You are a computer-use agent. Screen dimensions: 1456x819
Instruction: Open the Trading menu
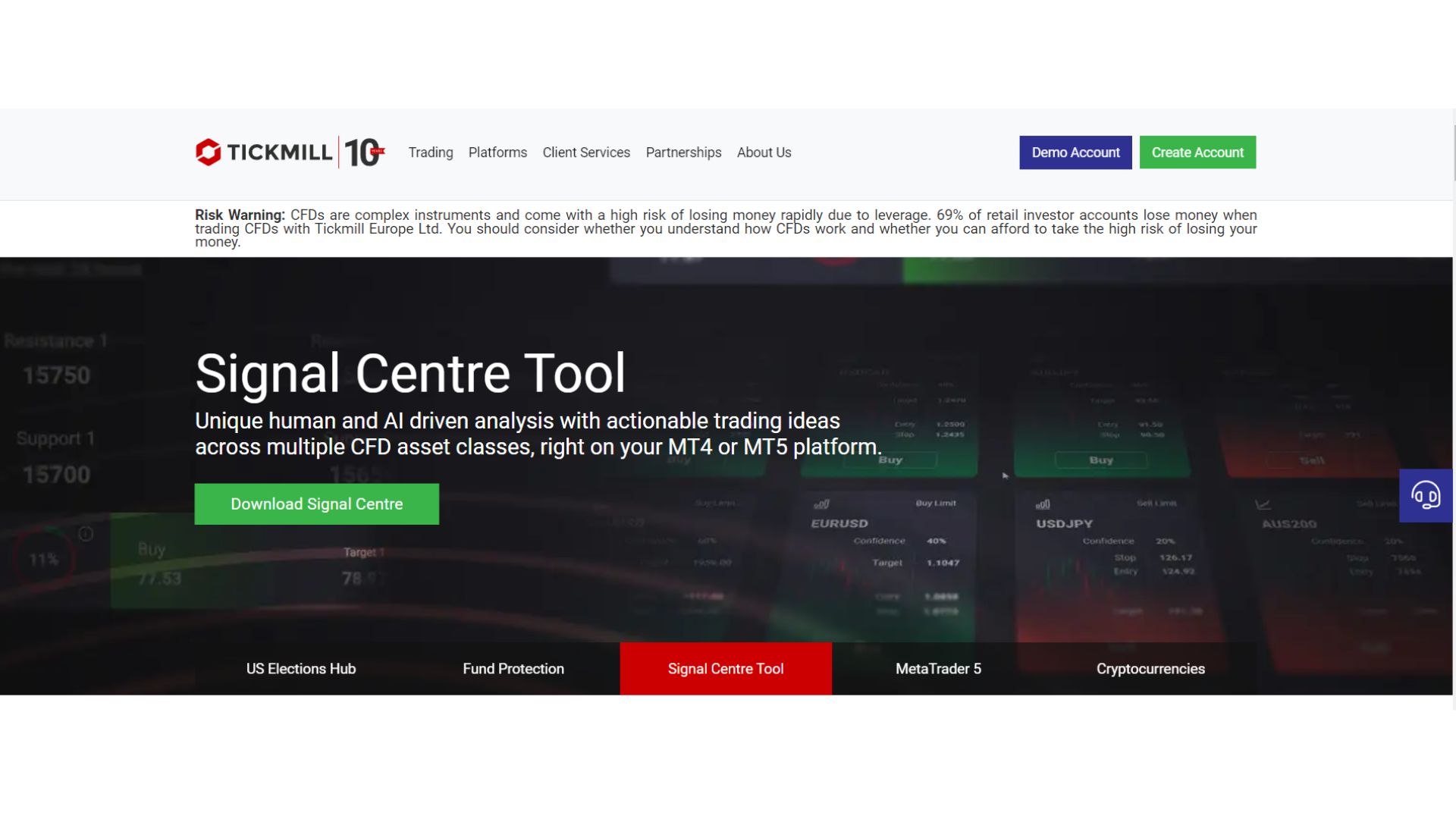click(x=431, y=152)
